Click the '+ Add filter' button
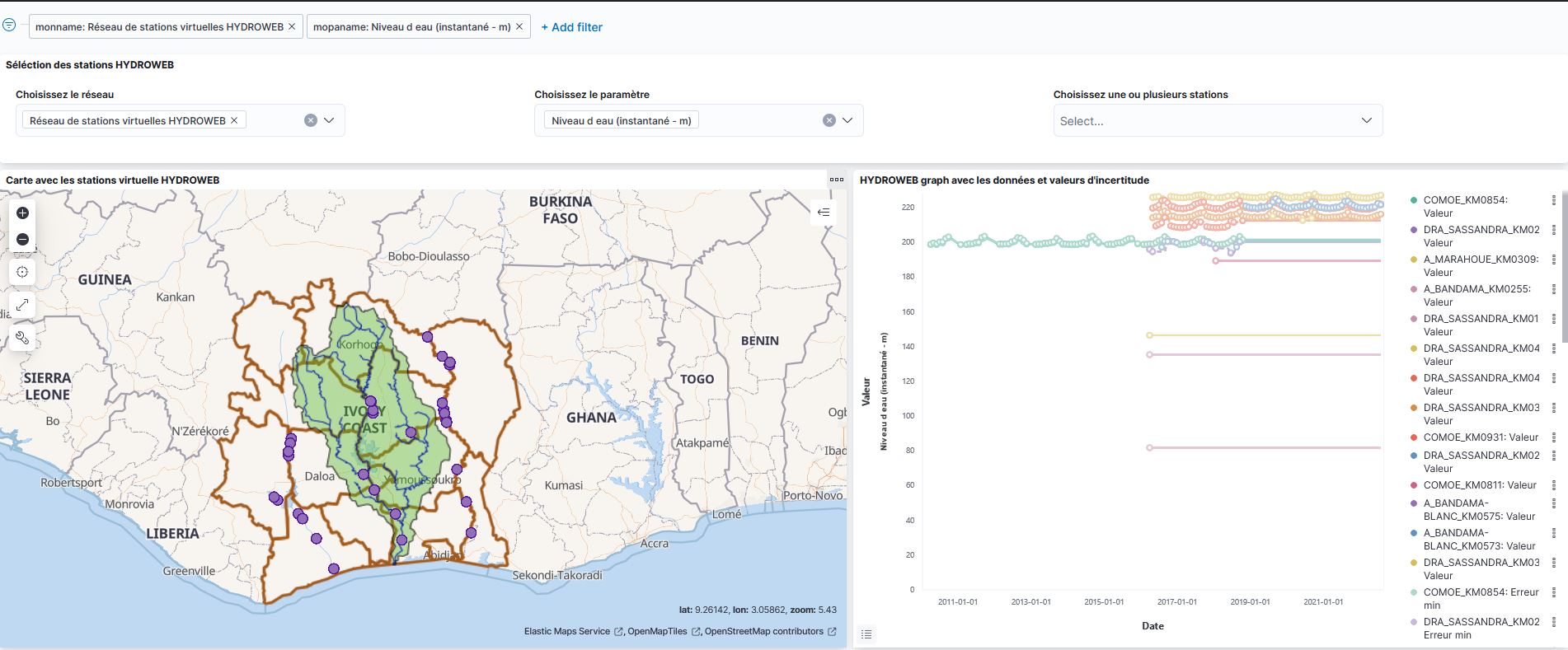This screenshot has width=1568, height=650. click(x=571, y=27)
